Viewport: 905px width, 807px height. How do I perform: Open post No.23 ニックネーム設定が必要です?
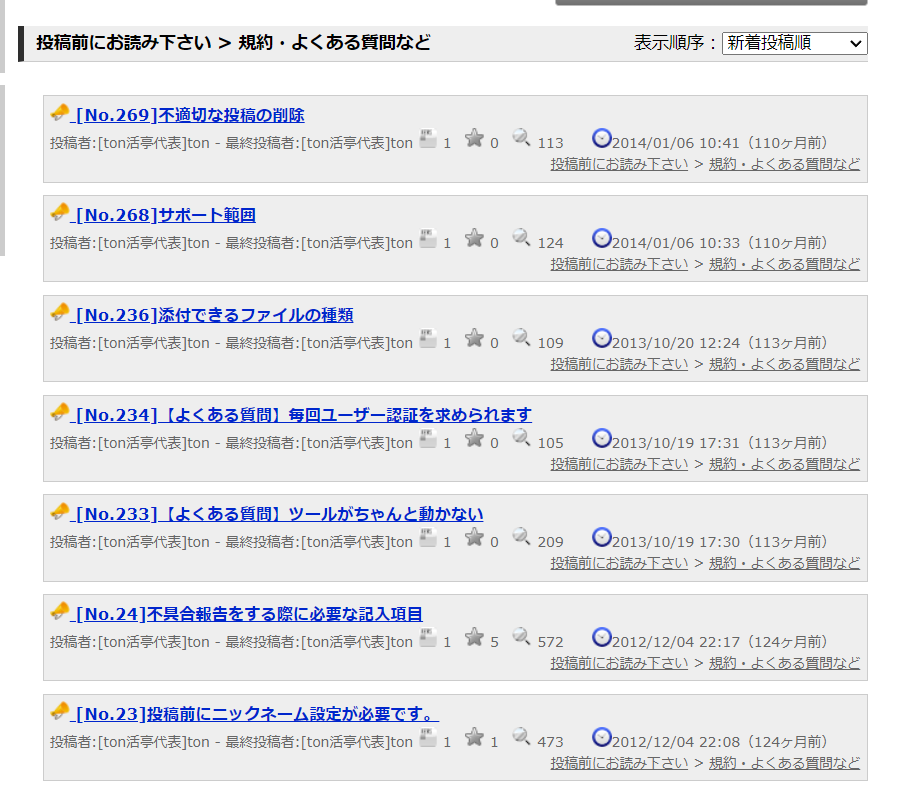pyautogui.click(x=257, y=714)
